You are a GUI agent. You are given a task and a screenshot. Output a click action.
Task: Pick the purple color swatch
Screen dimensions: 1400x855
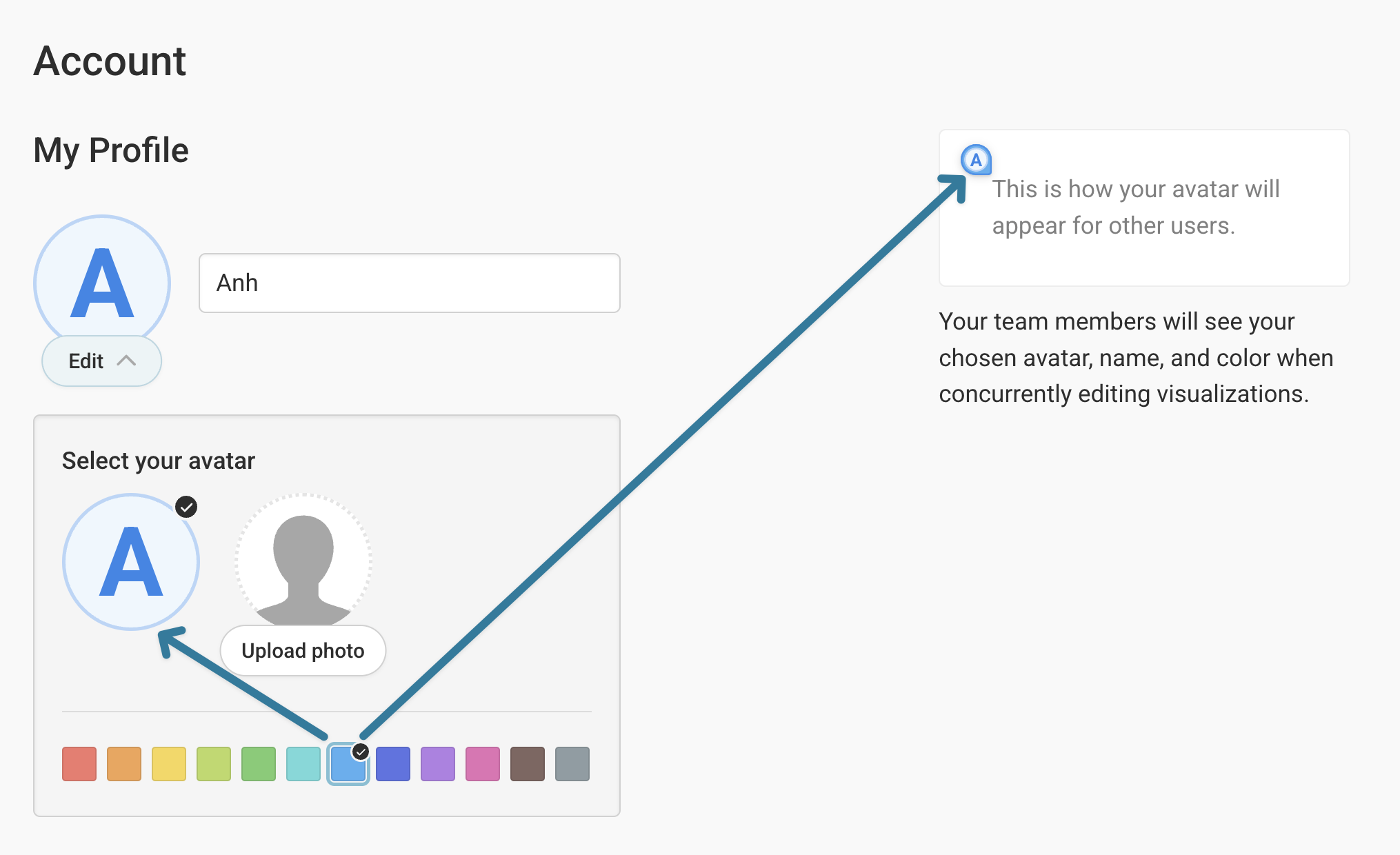[x=438, y=763]
